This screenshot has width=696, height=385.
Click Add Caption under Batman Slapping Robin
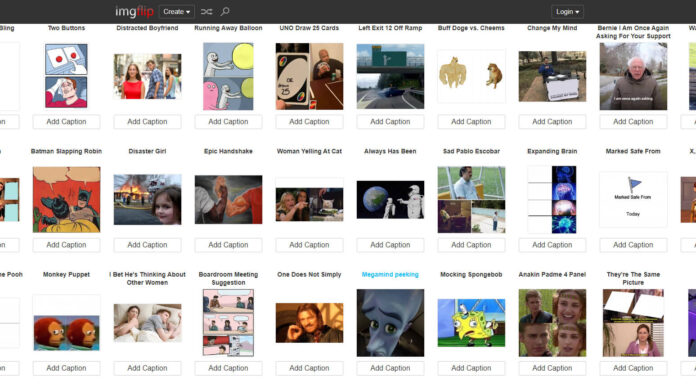click(66, 245)
